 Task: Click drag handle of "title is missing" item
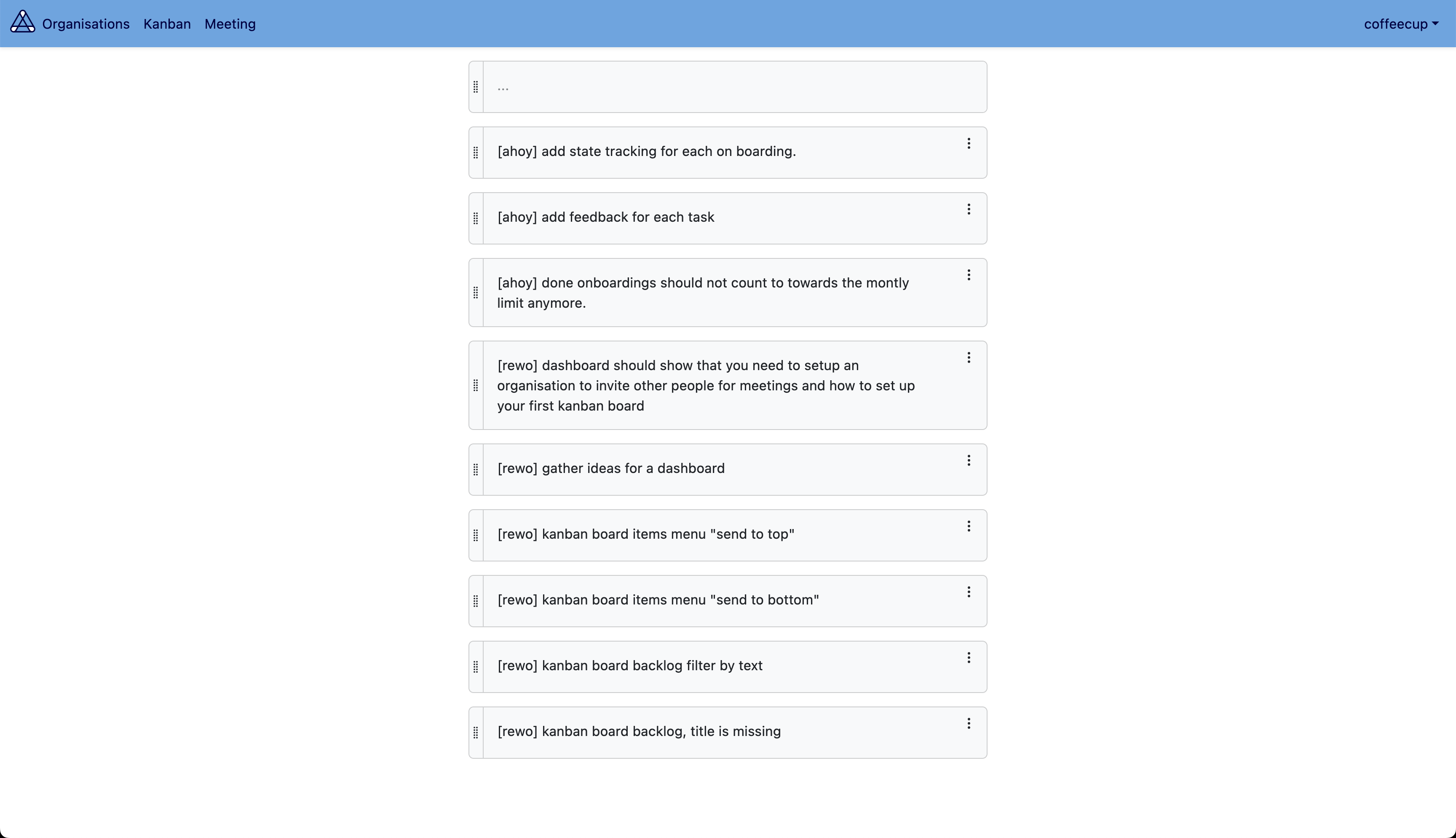tap(476, 732)
